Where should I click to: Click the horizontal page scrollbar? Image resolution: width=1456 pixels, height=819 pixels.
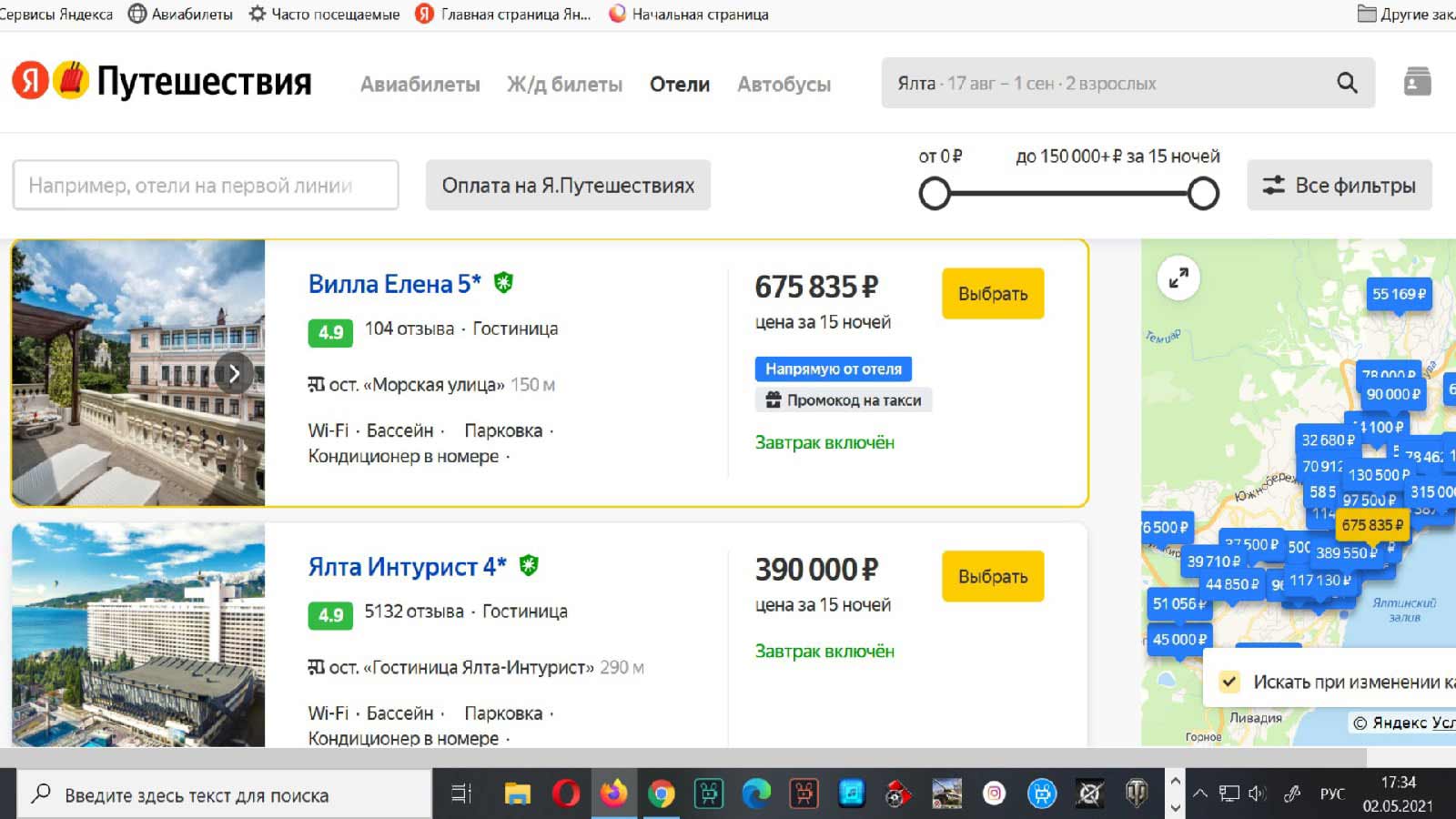click(x=682, y=757)
